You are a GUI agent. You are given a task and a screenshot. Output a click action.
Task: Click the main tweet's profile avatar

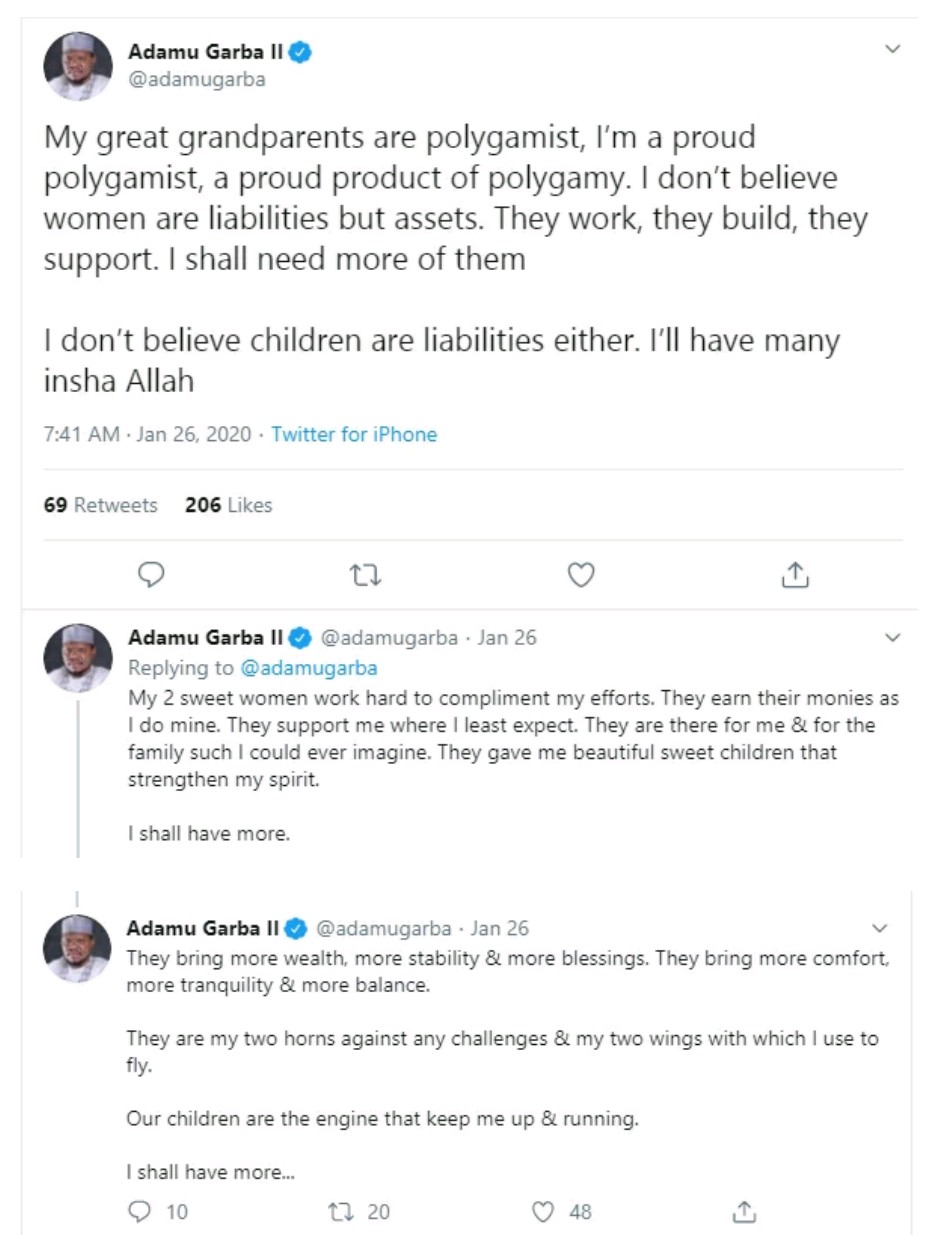click(x=77, y=66)
